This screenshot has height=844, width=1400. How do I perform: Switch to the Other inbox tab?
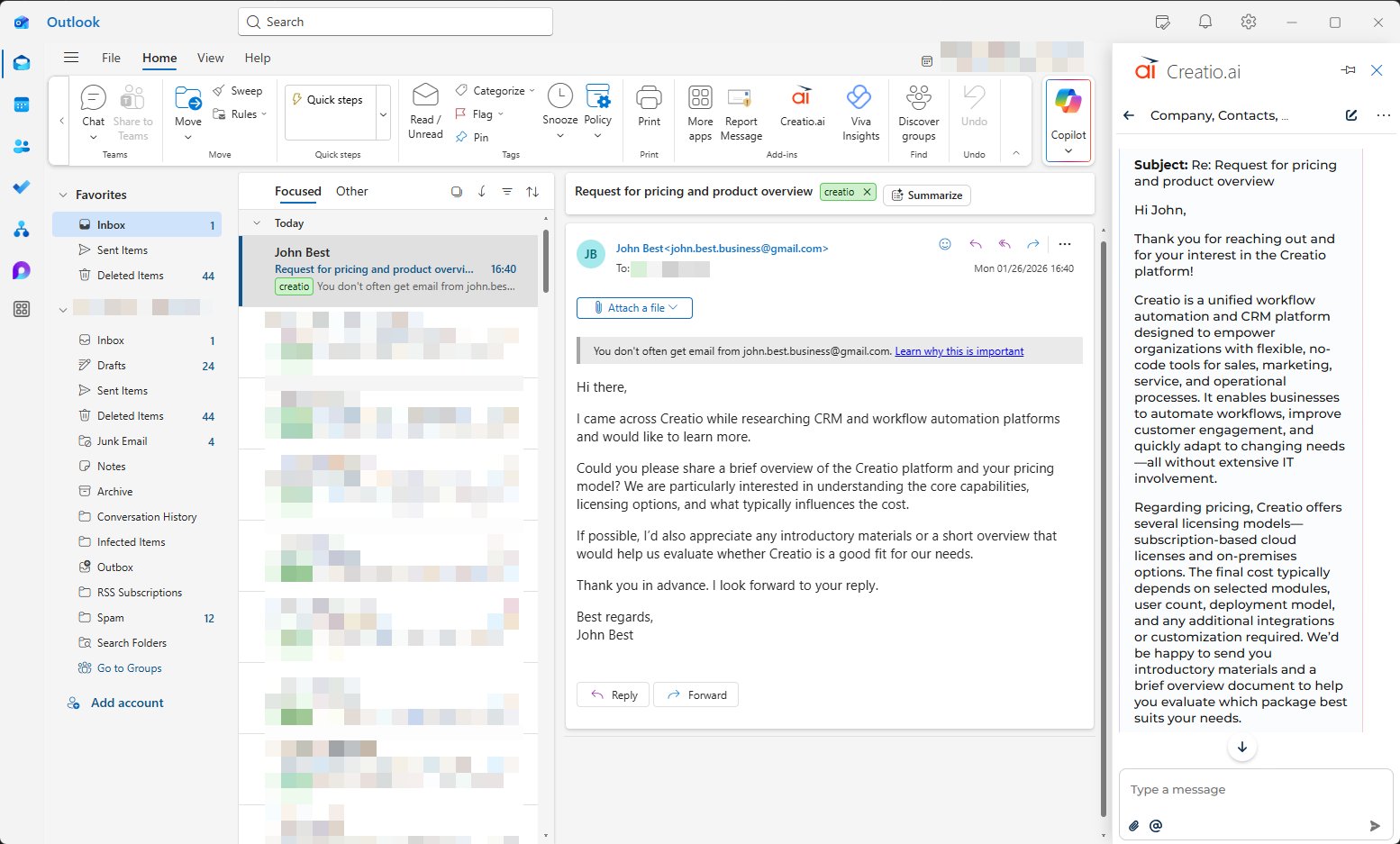click(x=351, y=191)
